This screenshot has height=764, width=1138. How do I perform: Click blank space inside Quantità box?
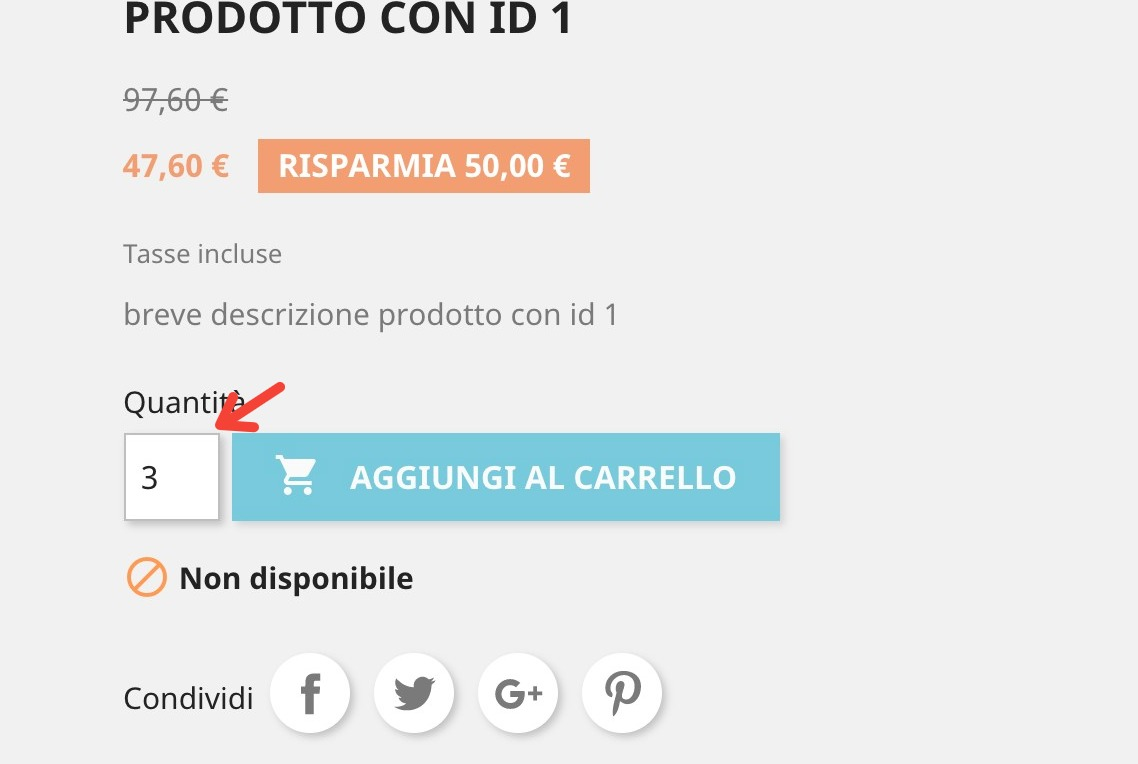(190, 477)
